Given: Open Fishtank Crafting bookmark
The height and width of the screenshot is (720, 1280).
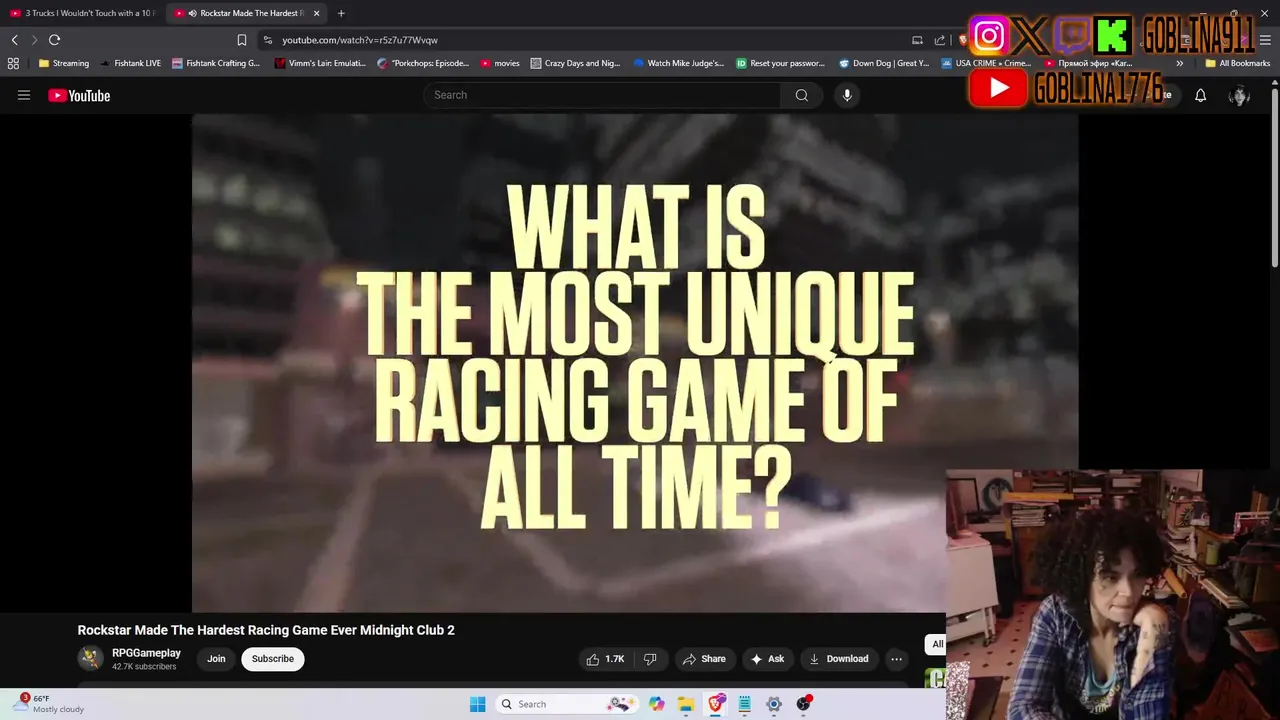Looking at the screenshot, I should pyautogui.click(x=216, y=63).
